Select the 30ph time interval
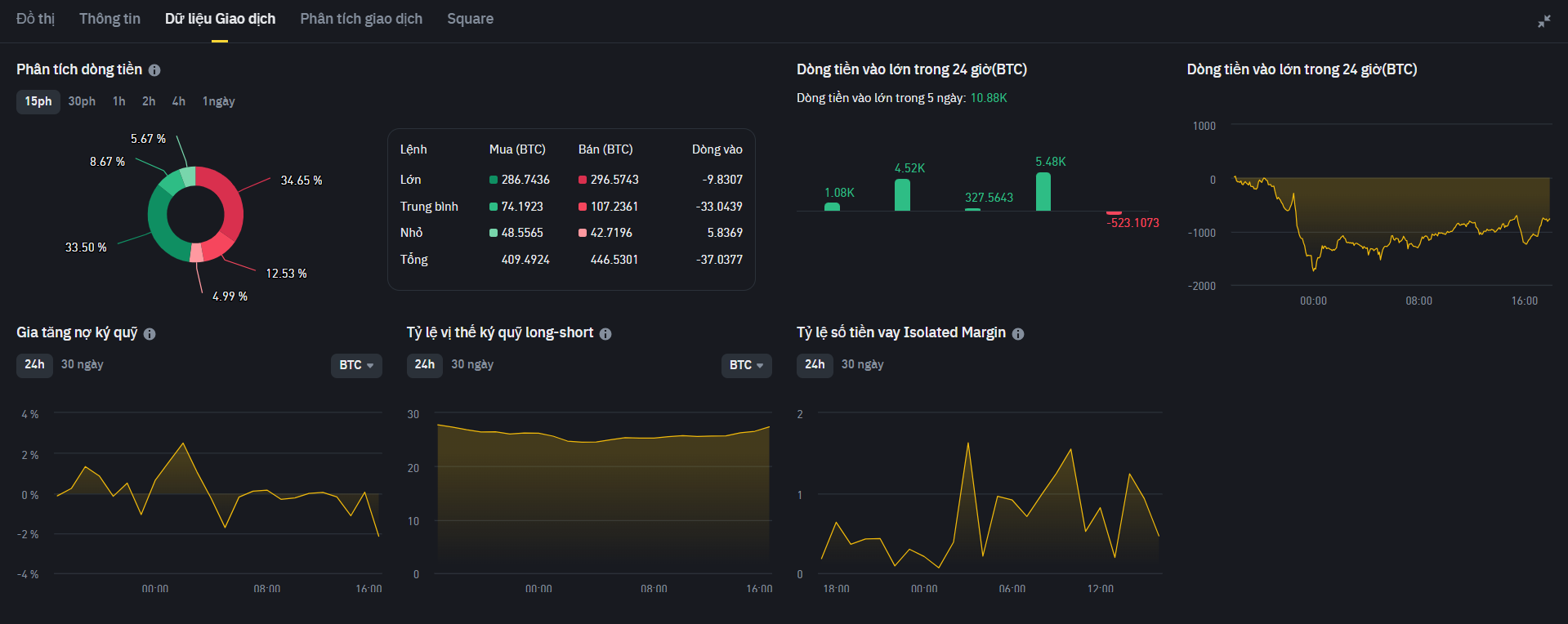This screenshot has height=624, width=1568. (82, 101)
